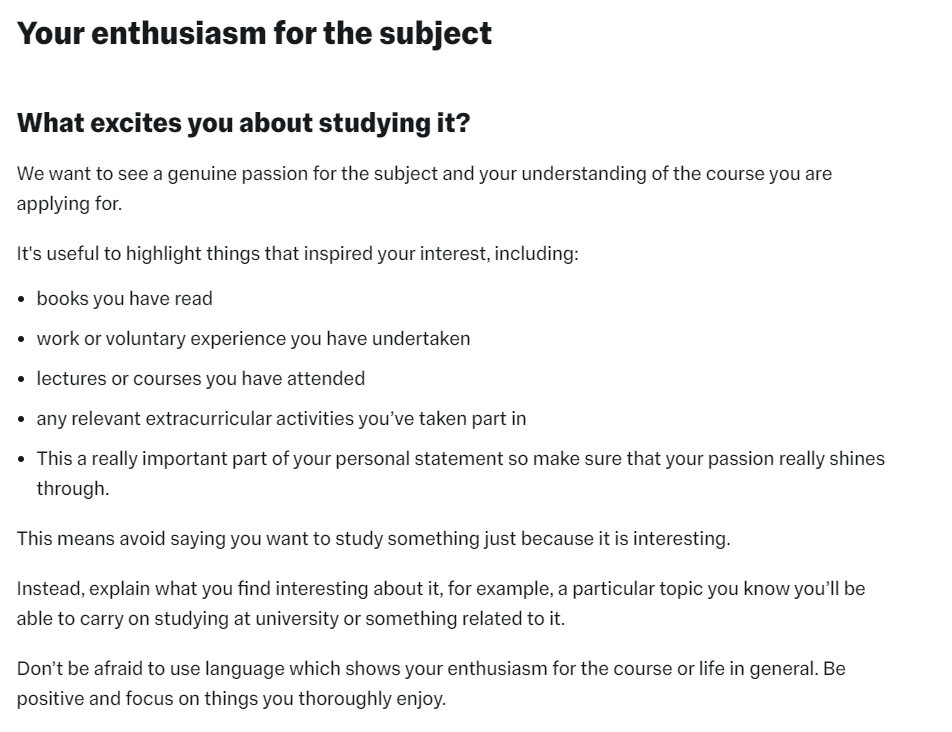
Task: Click the bullet dot before 'lectures or courses'
Action: [22, 379]
